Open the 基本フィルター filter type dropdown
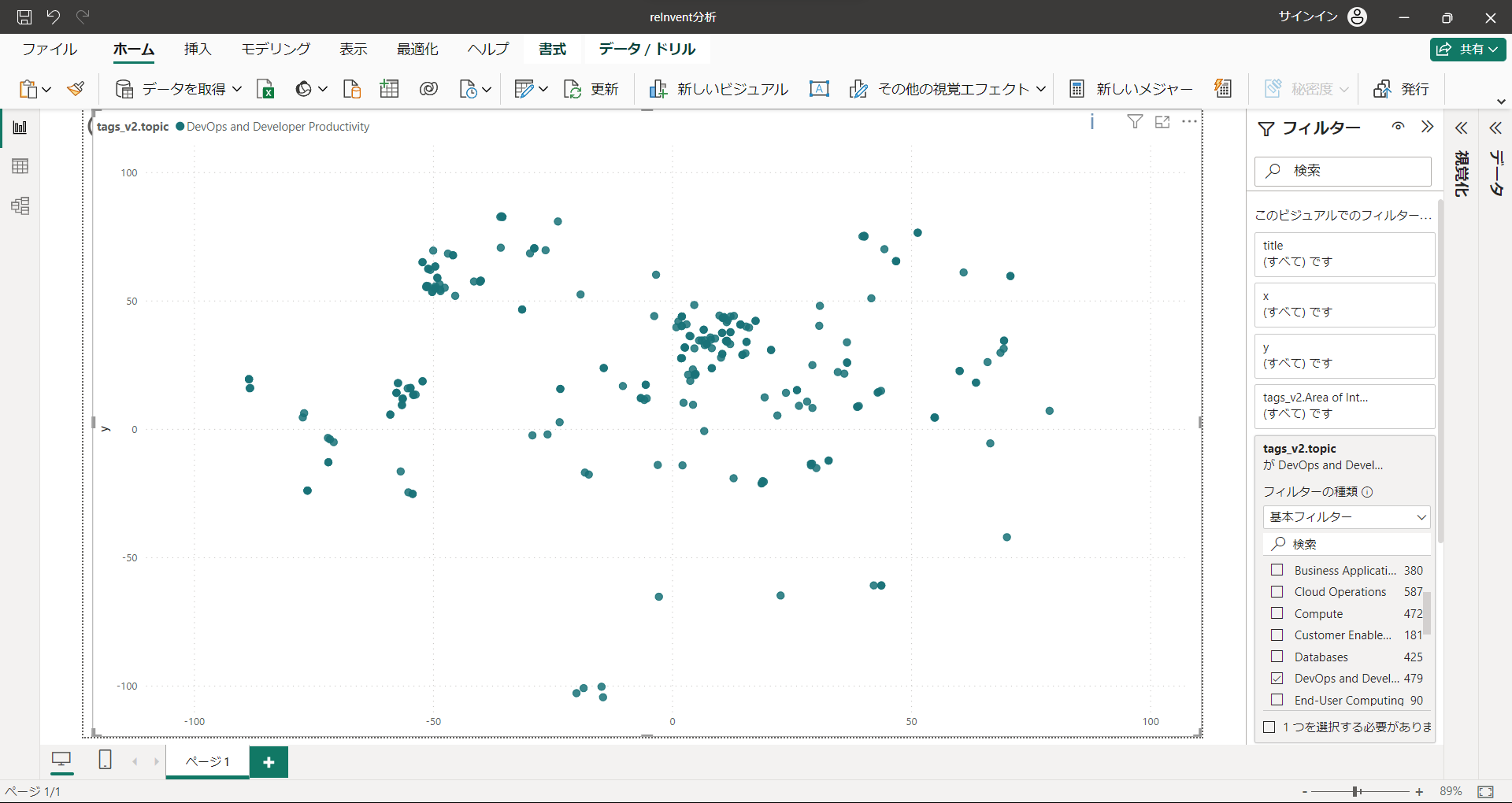The height and width of the screenshot is (803, 1512). 1347,517
